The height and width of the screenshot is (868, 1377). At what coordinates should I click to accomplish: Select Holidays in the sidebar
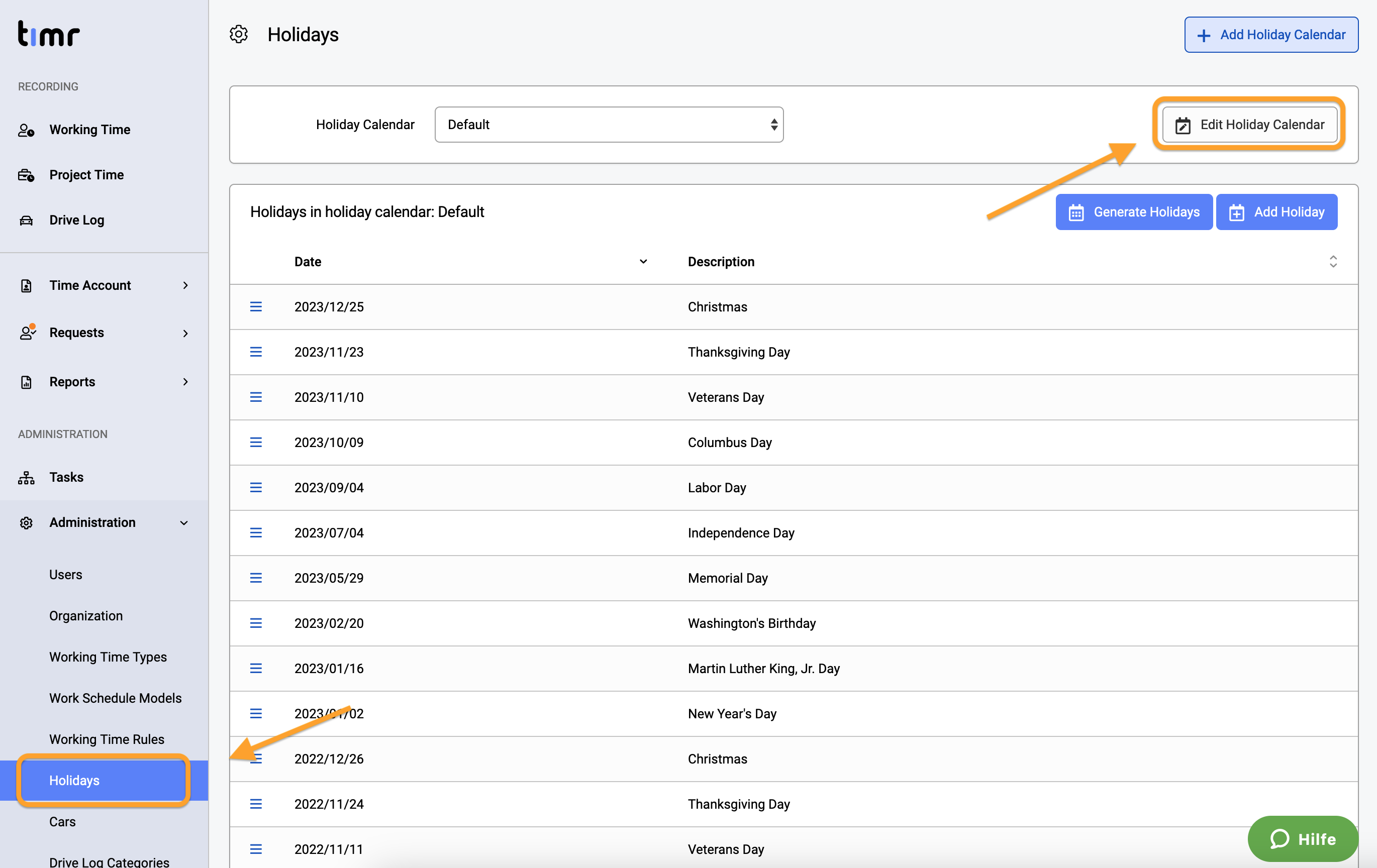(103, 781)
